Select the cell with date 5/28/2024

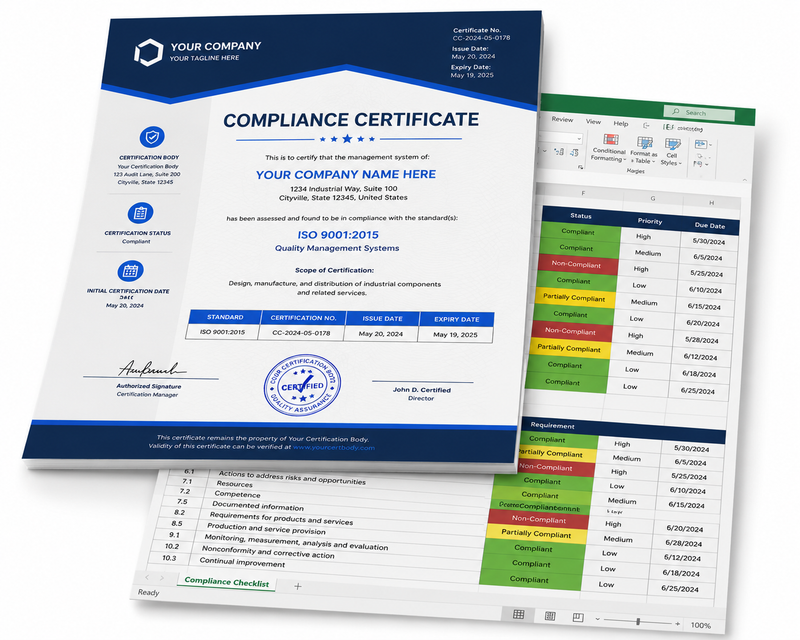[702, 340]
